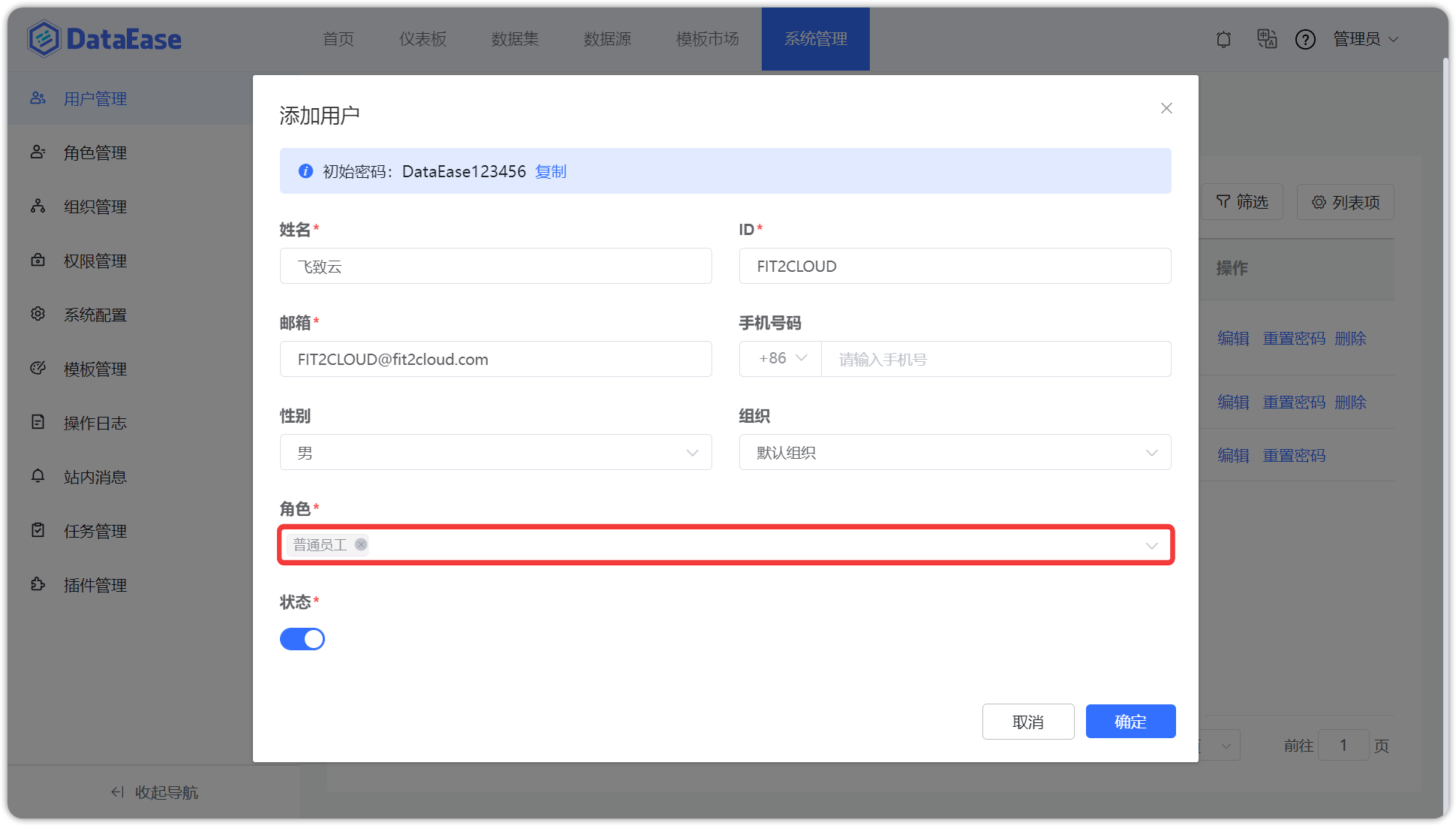
Task: Open 系统配置 in the sidebar
Action: [x=95, y=315]
